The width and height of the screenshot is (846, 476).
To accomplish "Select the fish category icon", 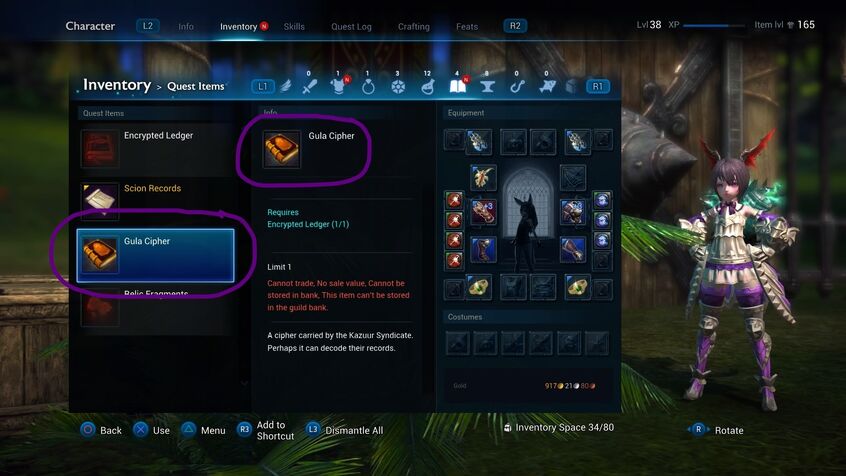I will point(547,86).
